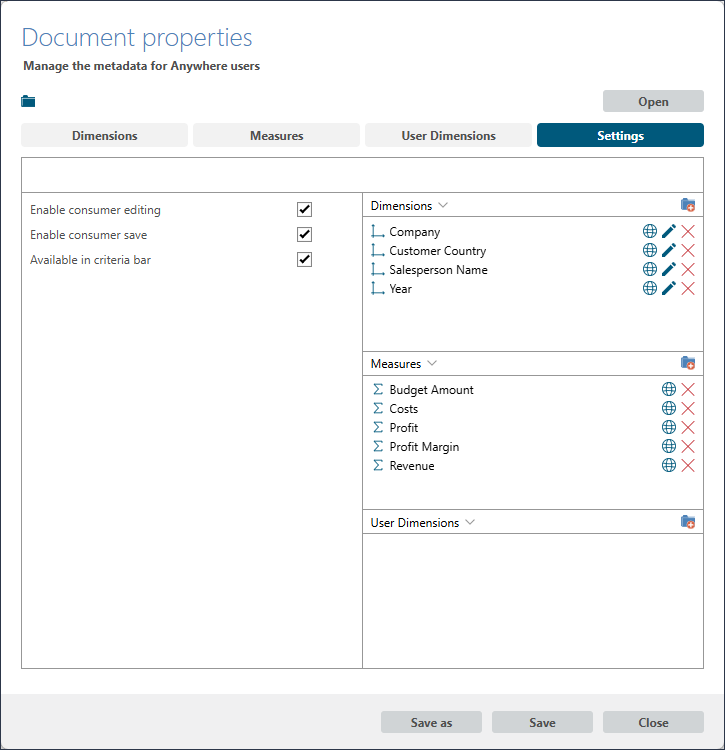This screenshot has height=750, width=725.
Task: Uncheck Enable consumer editing
Action: [305, 210]
